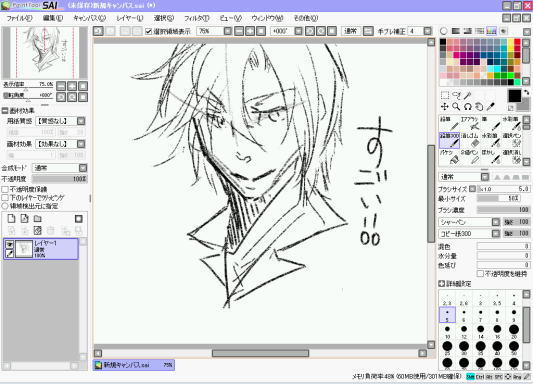
Task: Open the コピー紙300 texture dropdown
Action: (496, 234)
